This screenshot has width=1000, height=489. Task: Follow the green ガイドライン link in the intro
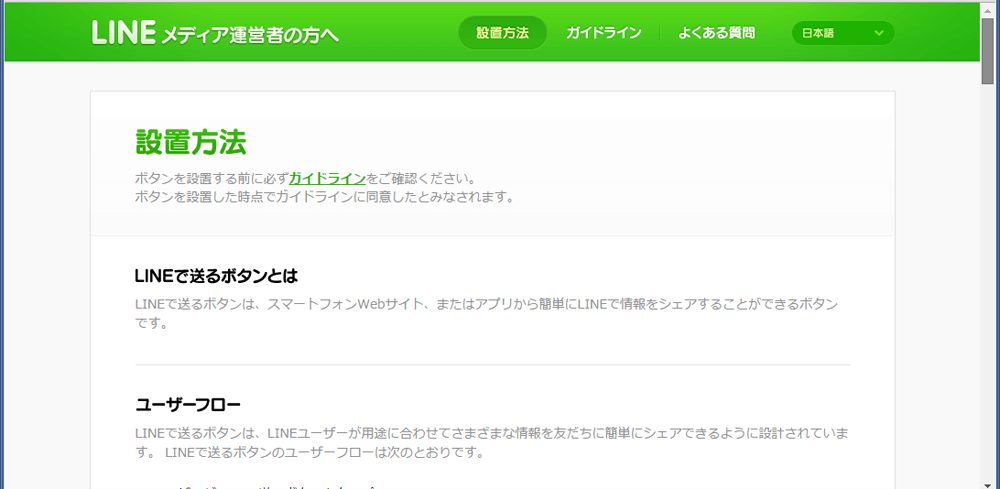coord(327,178)
